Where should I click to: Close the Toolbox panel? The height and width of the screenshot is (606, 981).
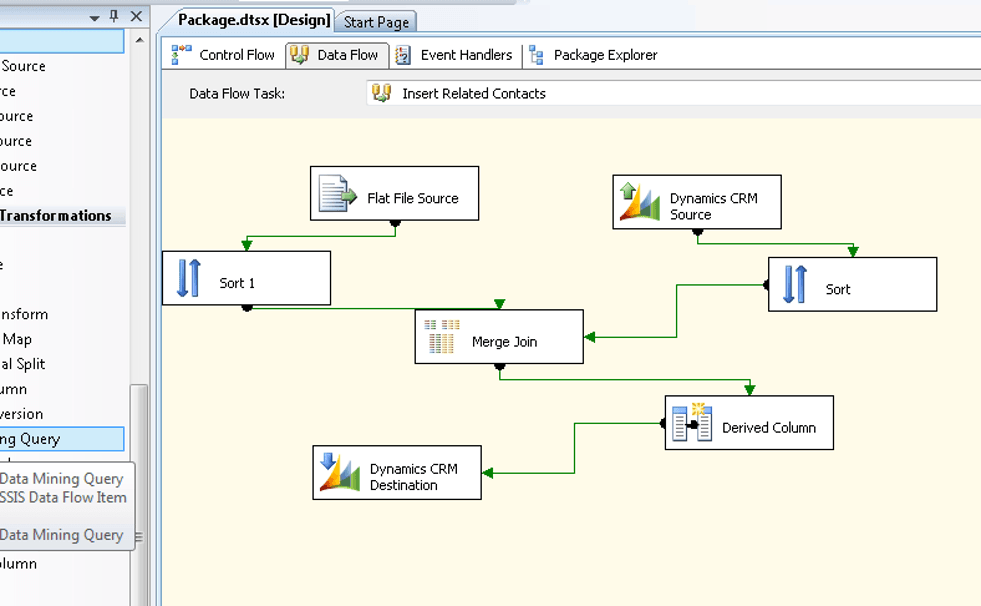136,16
